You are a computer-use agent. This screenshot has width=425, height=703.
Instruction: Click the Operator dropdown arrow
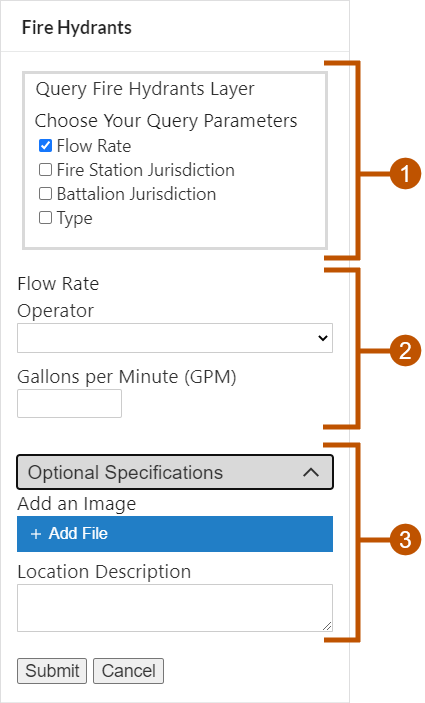click(323, 338)
